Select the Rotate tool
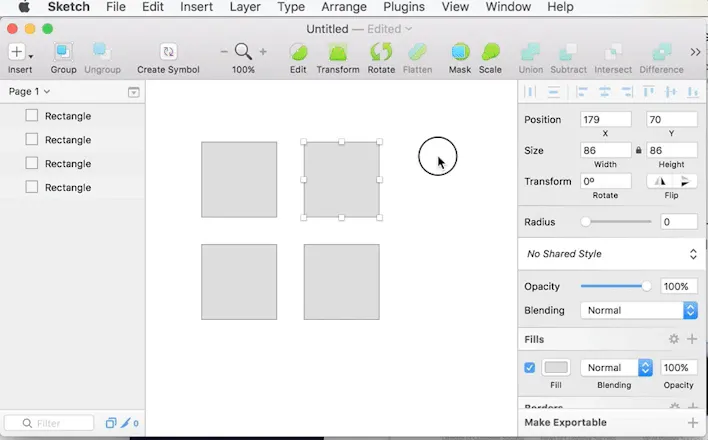 [381, 52]
